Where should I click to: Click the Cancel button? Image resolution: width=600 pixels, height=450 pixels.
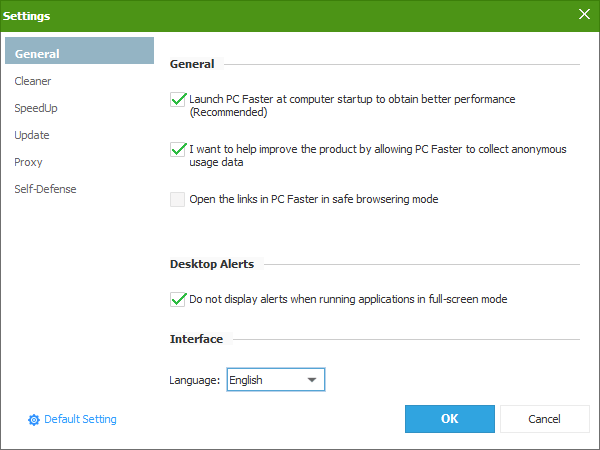[x=544, y=419]
